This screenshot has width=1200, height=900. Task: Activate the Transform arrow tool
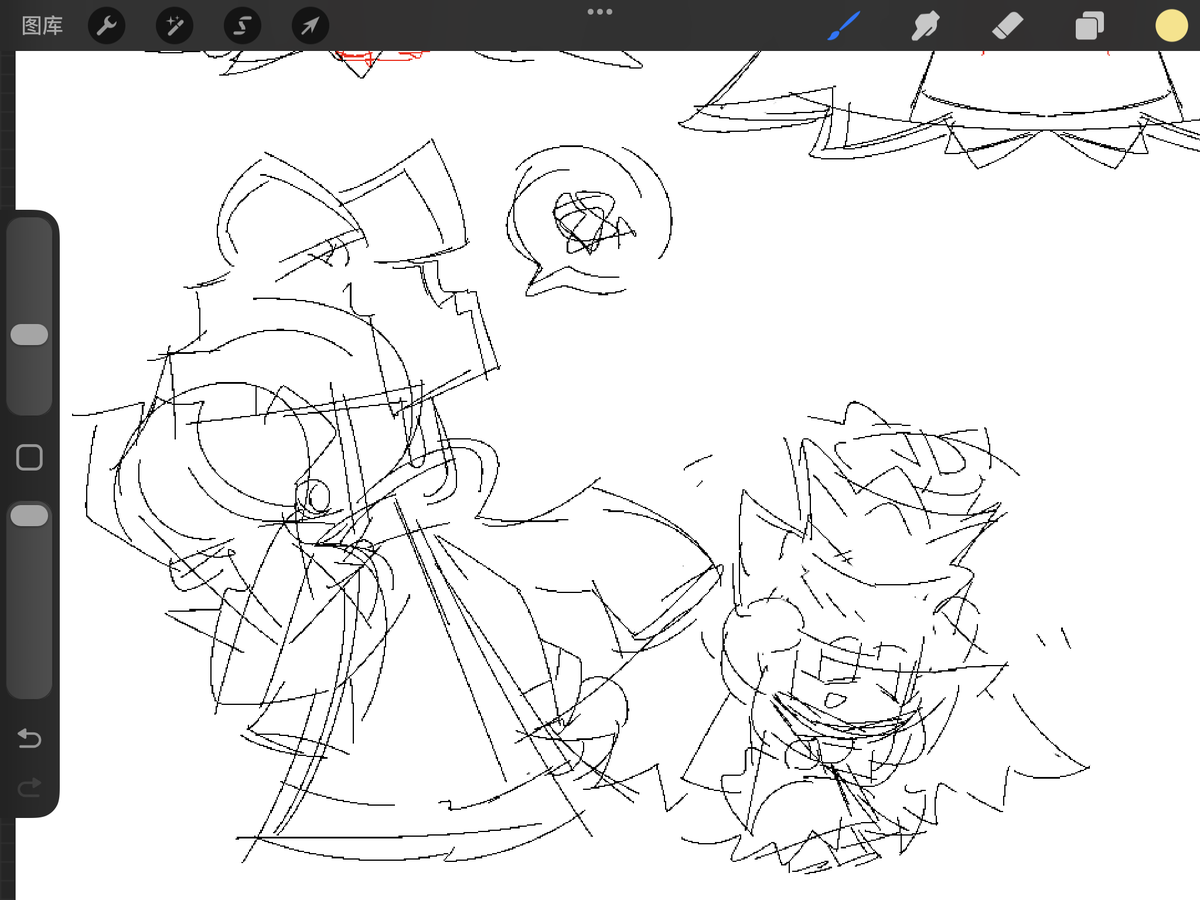pos(310,26)
